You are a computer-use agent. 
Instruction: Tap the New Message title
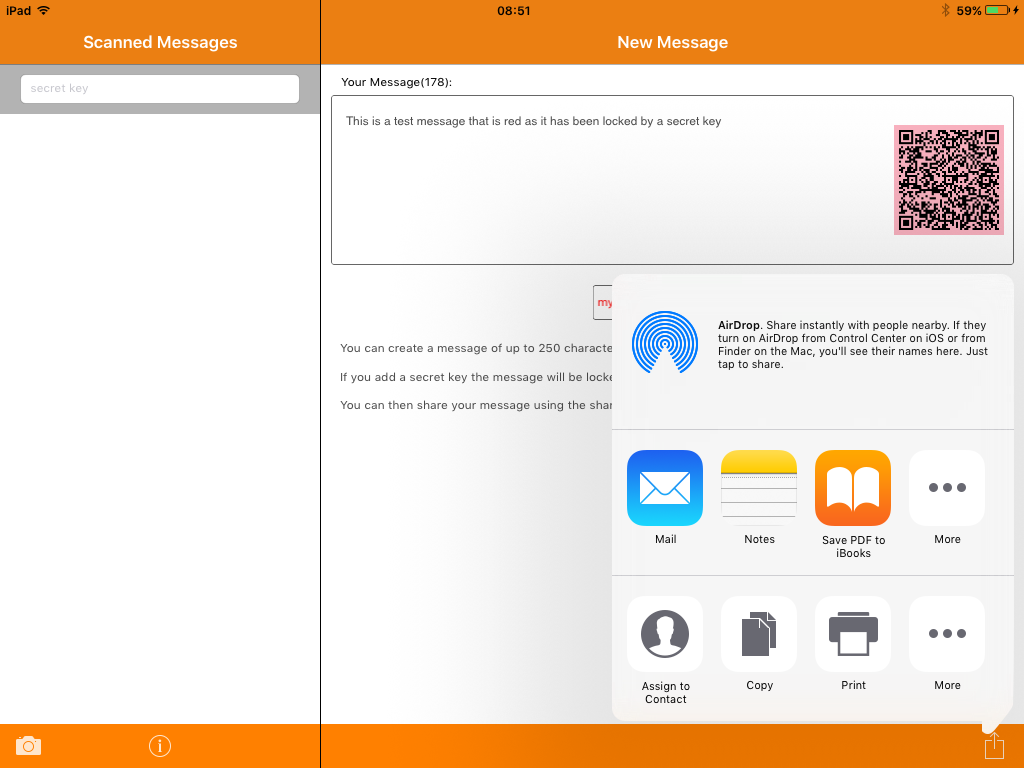(673, 42)
